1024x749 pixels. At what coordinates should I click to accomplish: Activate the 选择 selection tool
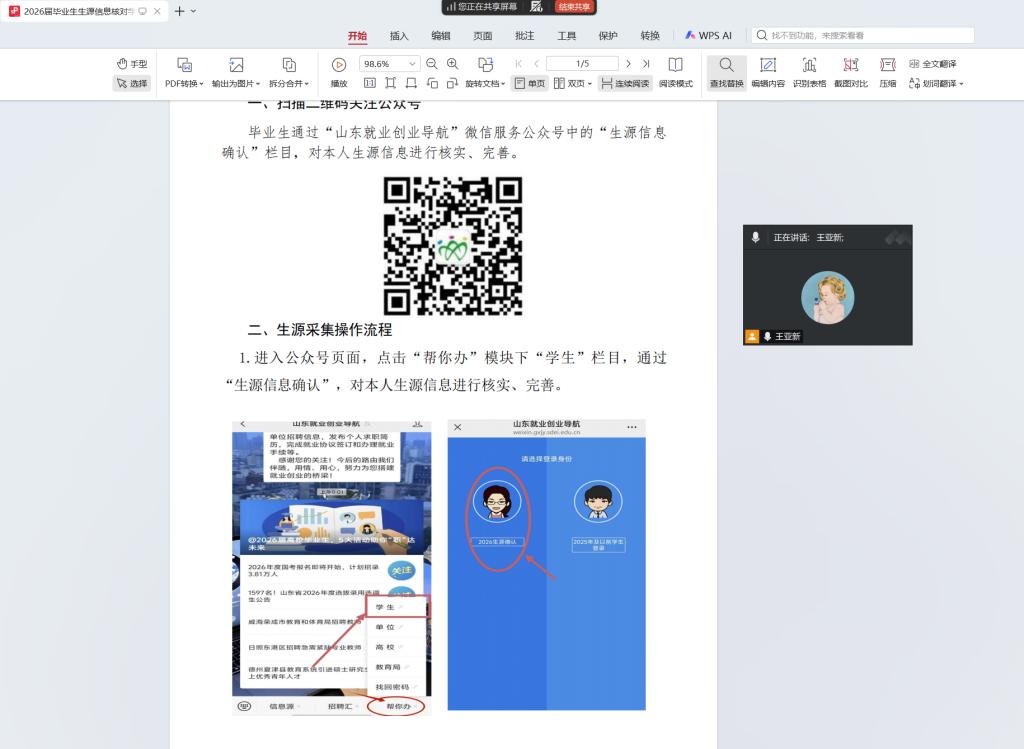click(x=132, y=83)
